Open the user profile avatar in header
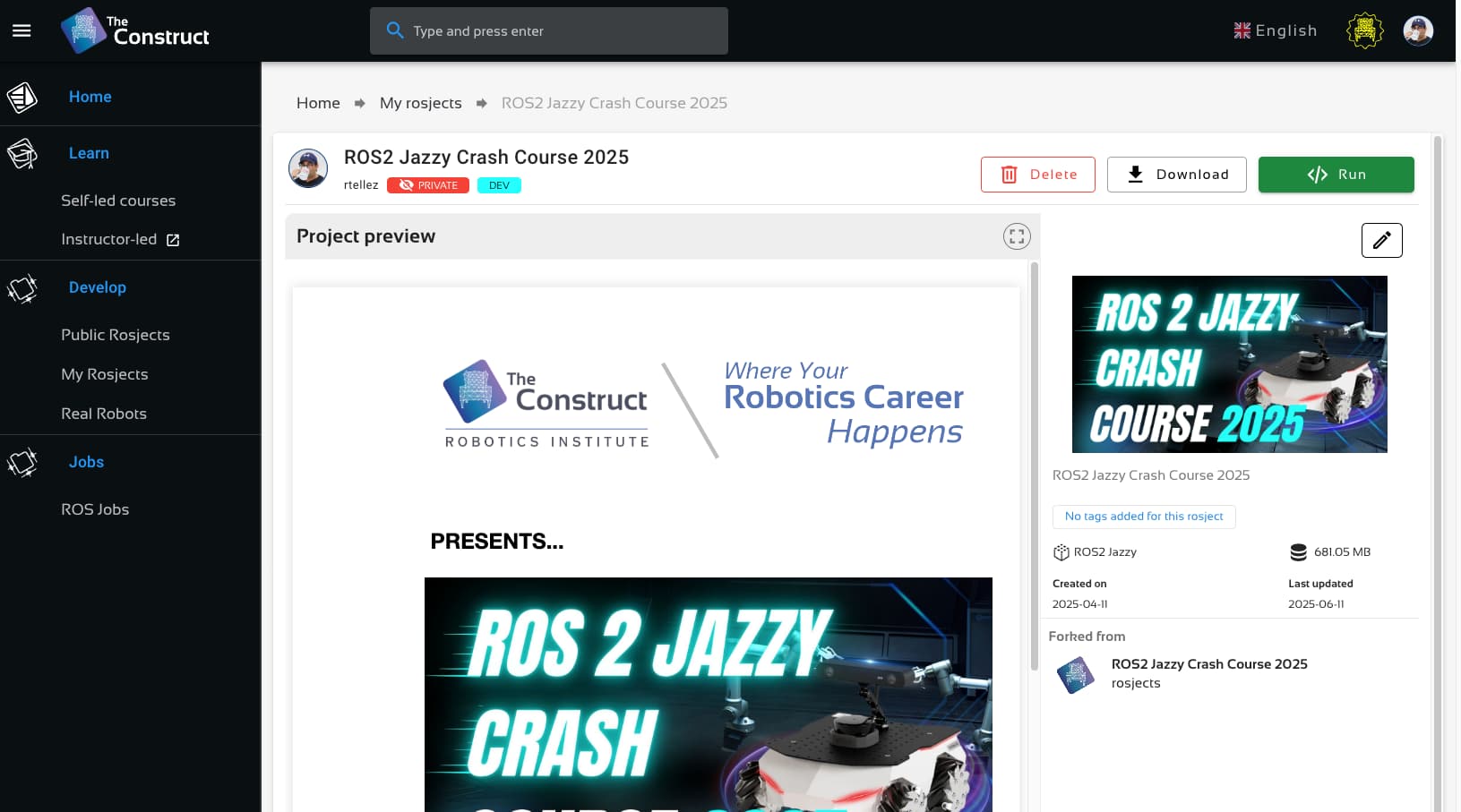The image size is (1461, 812). tap(1418, 30)
